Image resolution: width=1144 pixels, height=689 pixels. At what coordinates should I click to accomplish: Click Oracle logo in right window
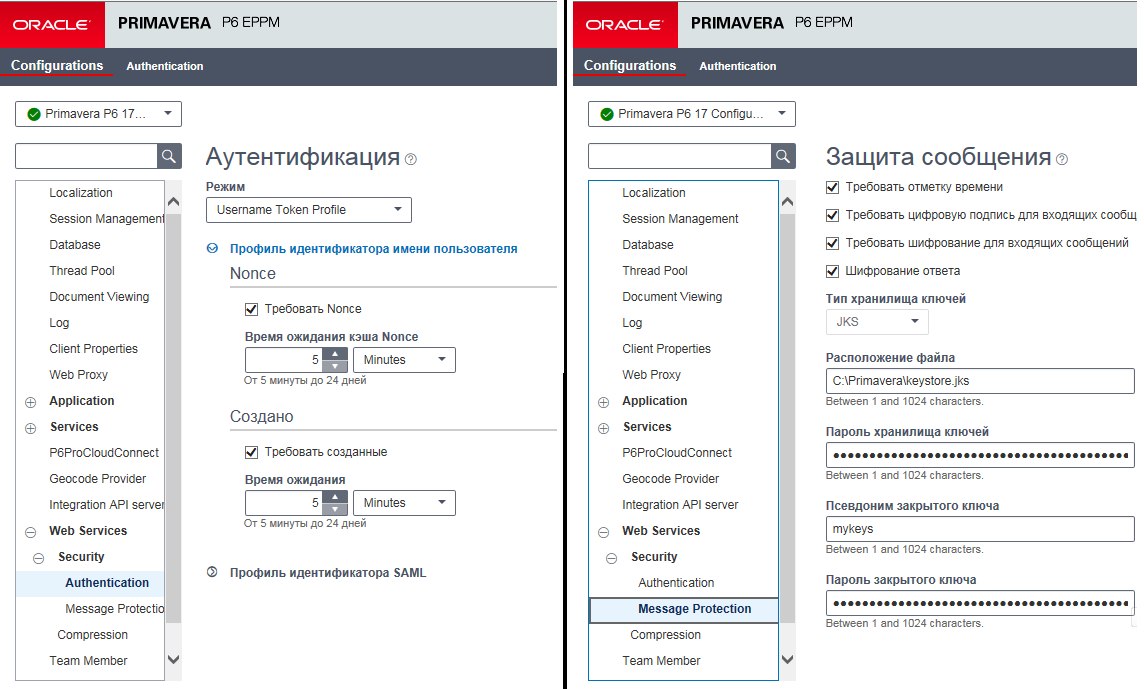pyautogui.click(x=625, y=25)
